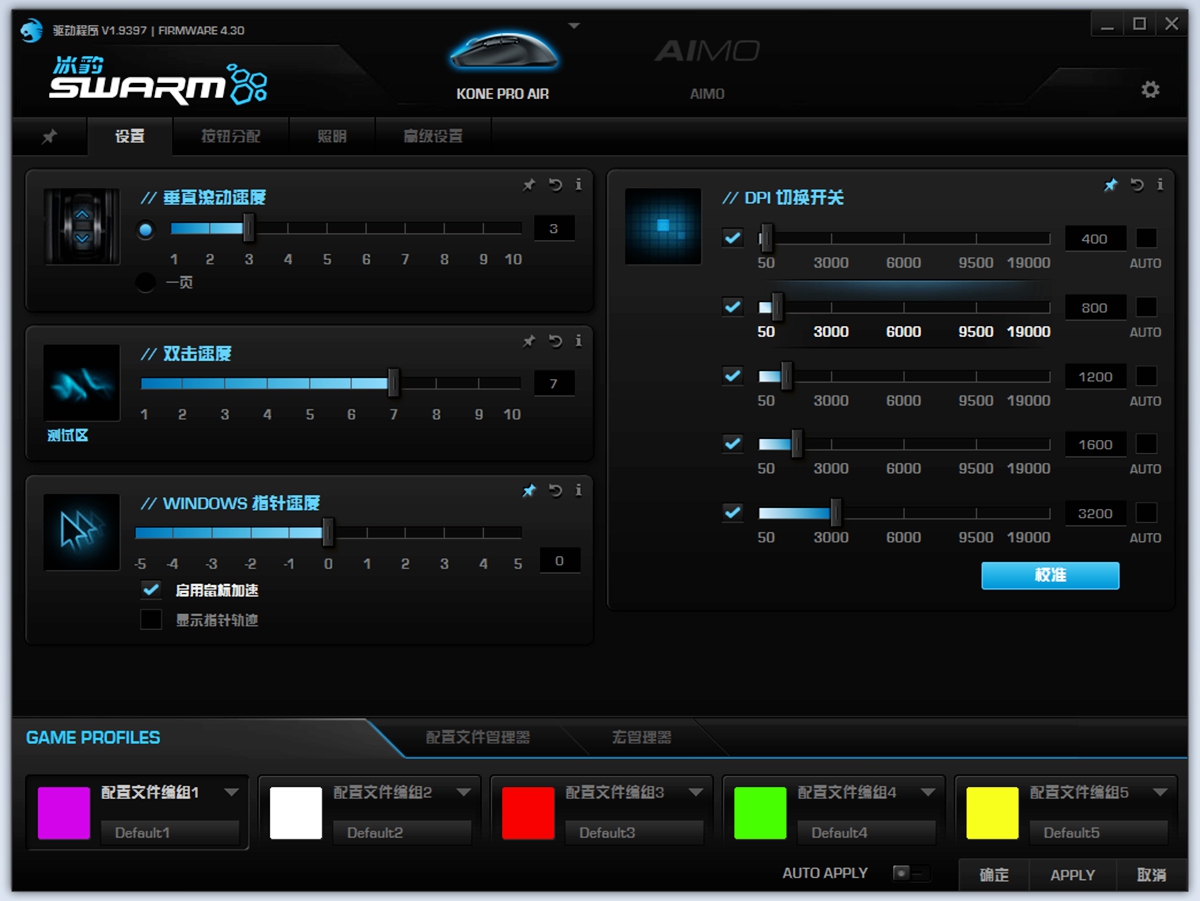Switch to the 按钮分配 tab
Image resolution: width=1200 pixels, height=901 pixels.
(x=231, y=136)
